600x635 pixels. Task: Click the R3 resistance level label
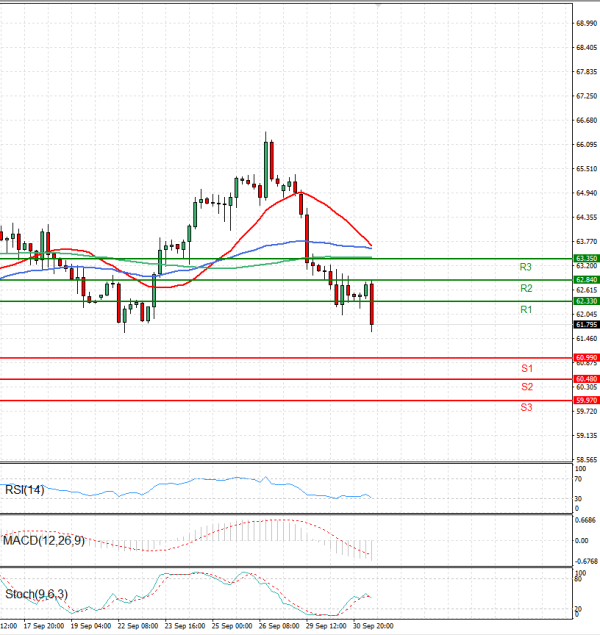coord(525,268)
